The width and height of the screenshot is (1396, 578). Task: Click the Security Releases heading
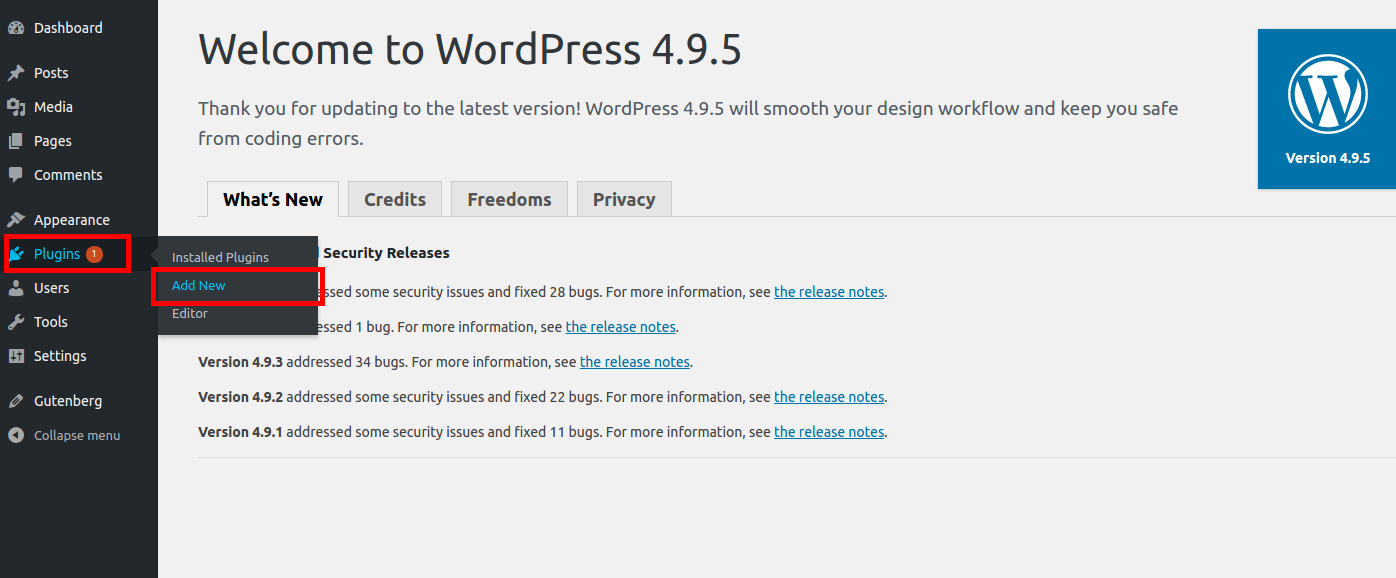[386, 253]
